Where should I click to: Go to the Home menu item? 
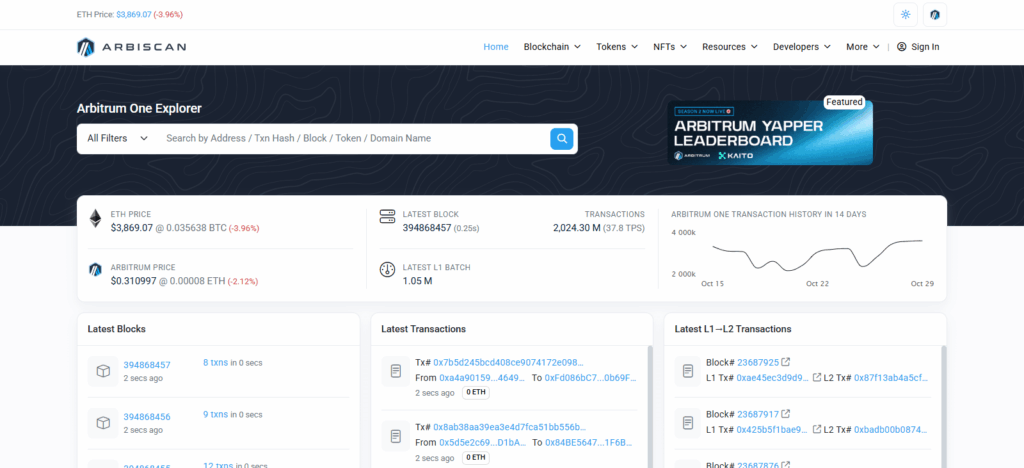tap(496, 47)
